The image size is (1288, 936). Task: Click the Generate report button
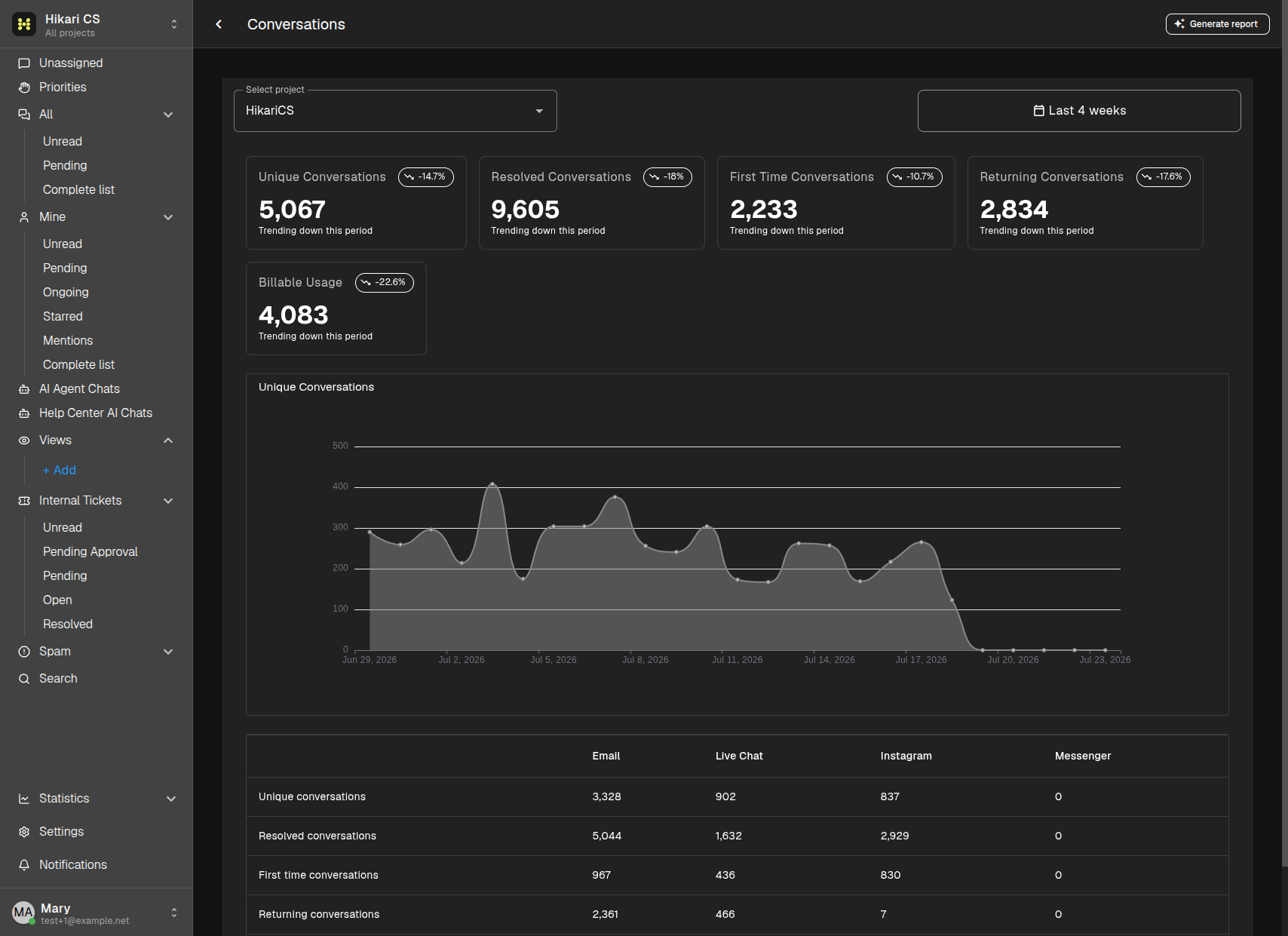(x=1217, y=24)
